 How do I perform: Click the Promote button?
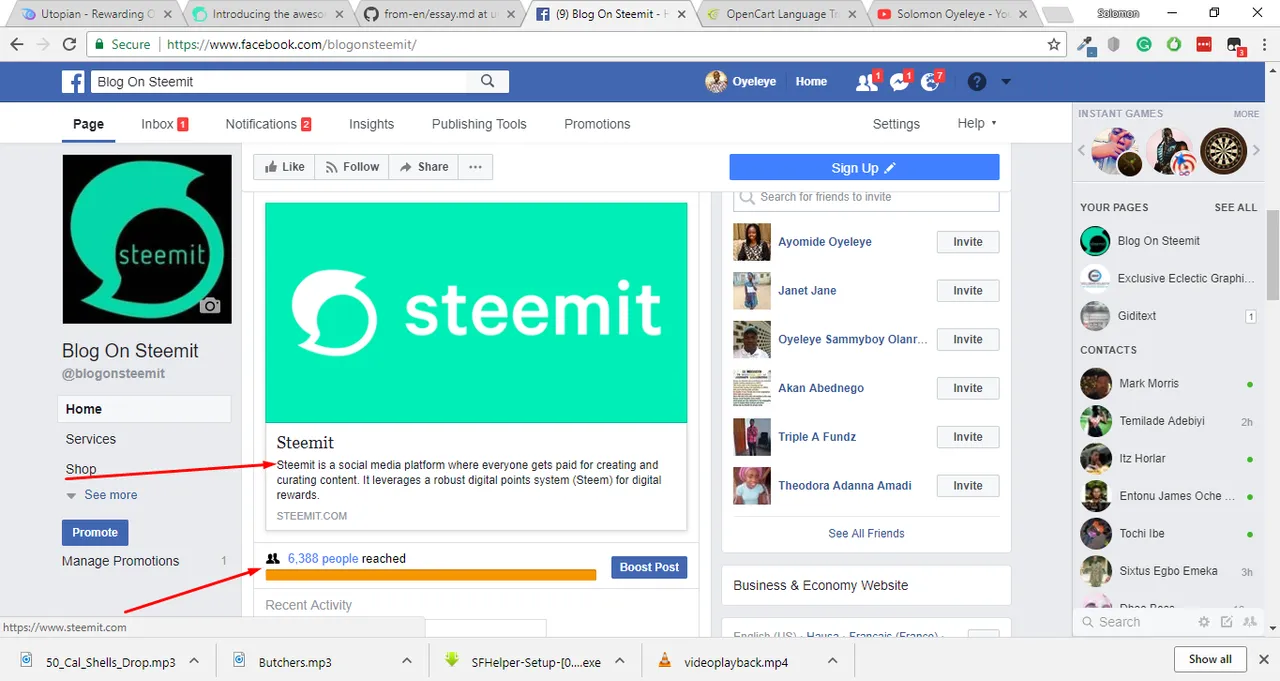pyautogui.click(x=95, y=532)
